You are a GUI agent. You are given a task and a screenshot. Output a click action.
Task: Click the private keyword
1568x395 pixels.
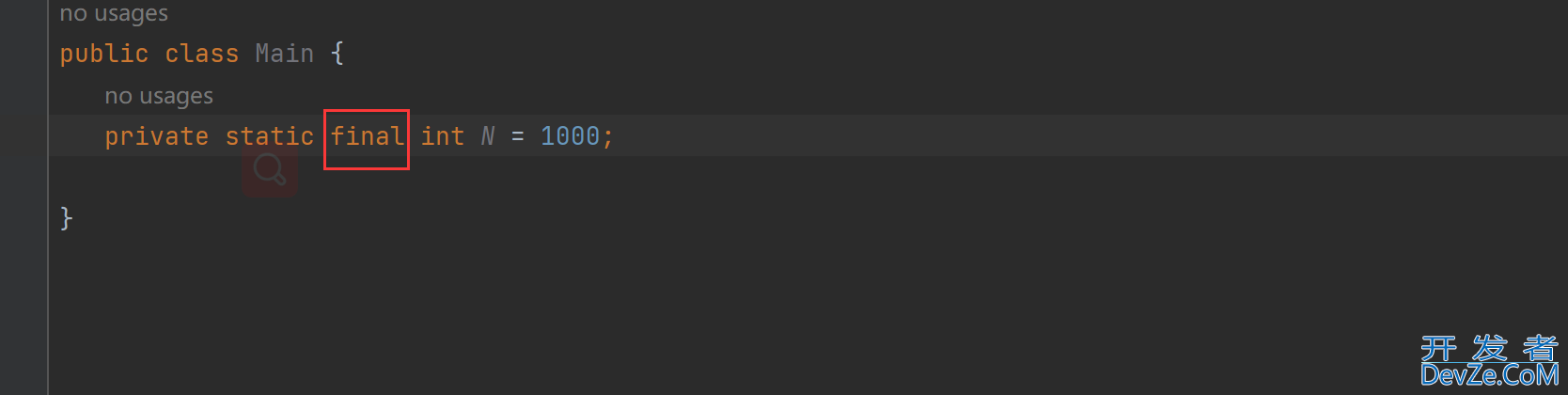point(157,136)
